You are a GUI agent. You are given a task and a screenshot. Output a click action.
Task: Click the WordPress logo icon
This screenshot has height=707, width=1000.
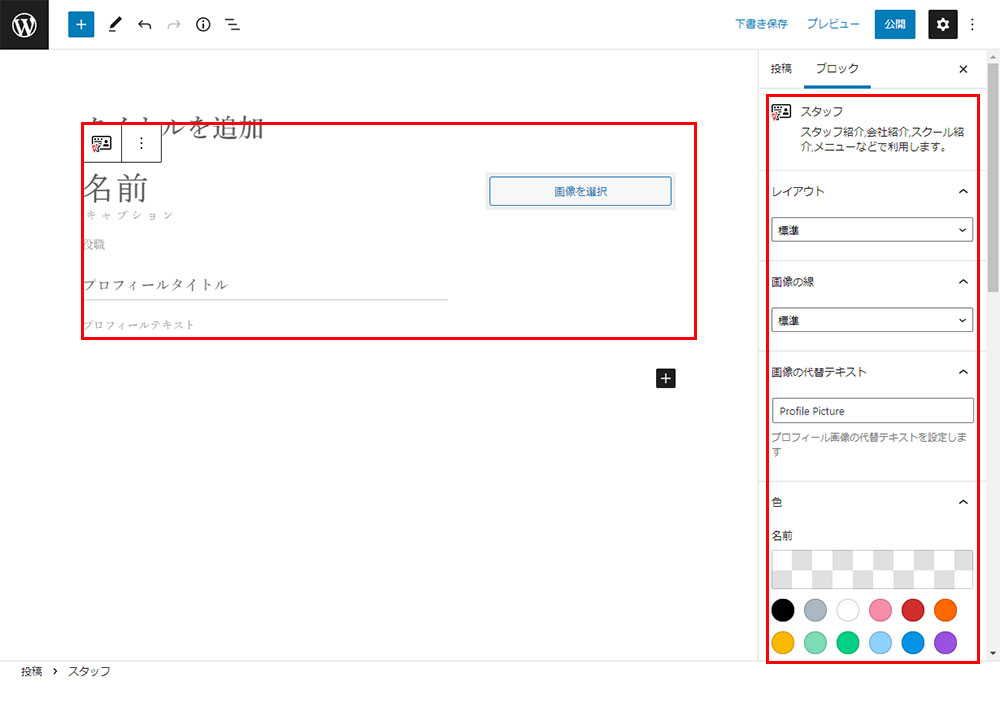coord(24,24)
